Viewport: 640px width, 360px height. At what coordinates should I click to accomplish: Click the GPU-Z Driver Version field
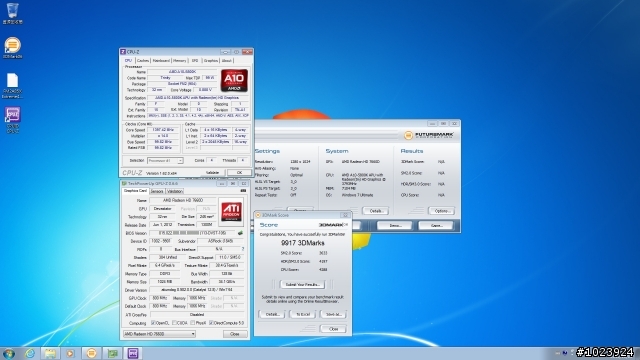pyautogui.click(x=197, y=290)
